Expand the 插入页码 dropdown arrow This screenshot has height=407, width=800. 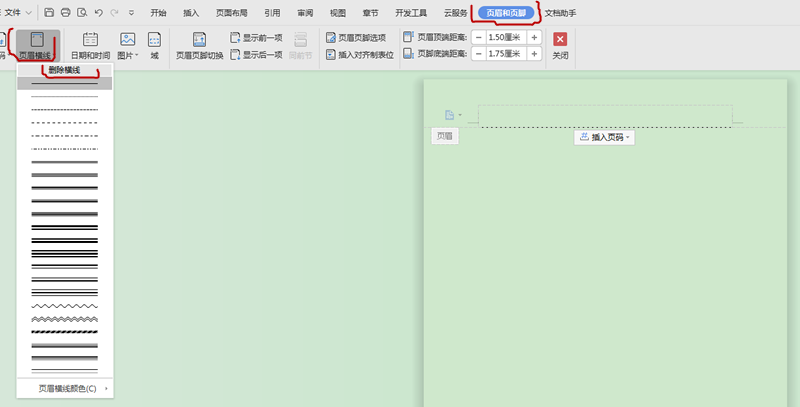[x=628, y=138]
